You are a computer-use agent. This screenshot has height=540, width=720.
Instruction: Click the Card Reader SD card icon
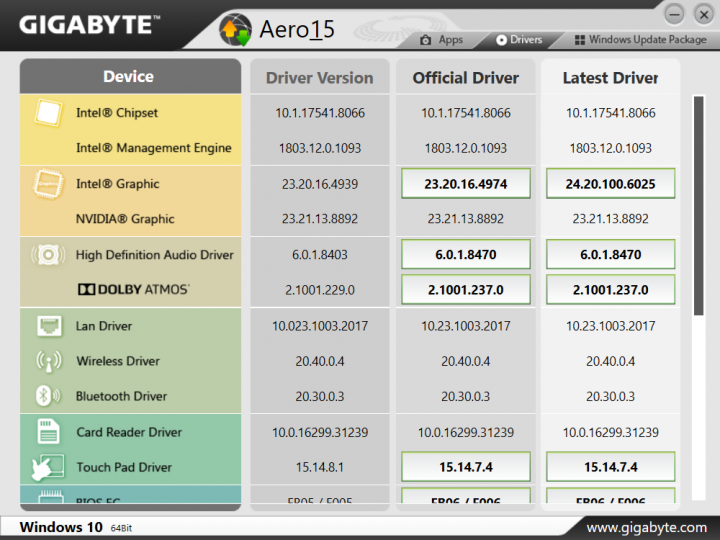(x=49, y=432)
